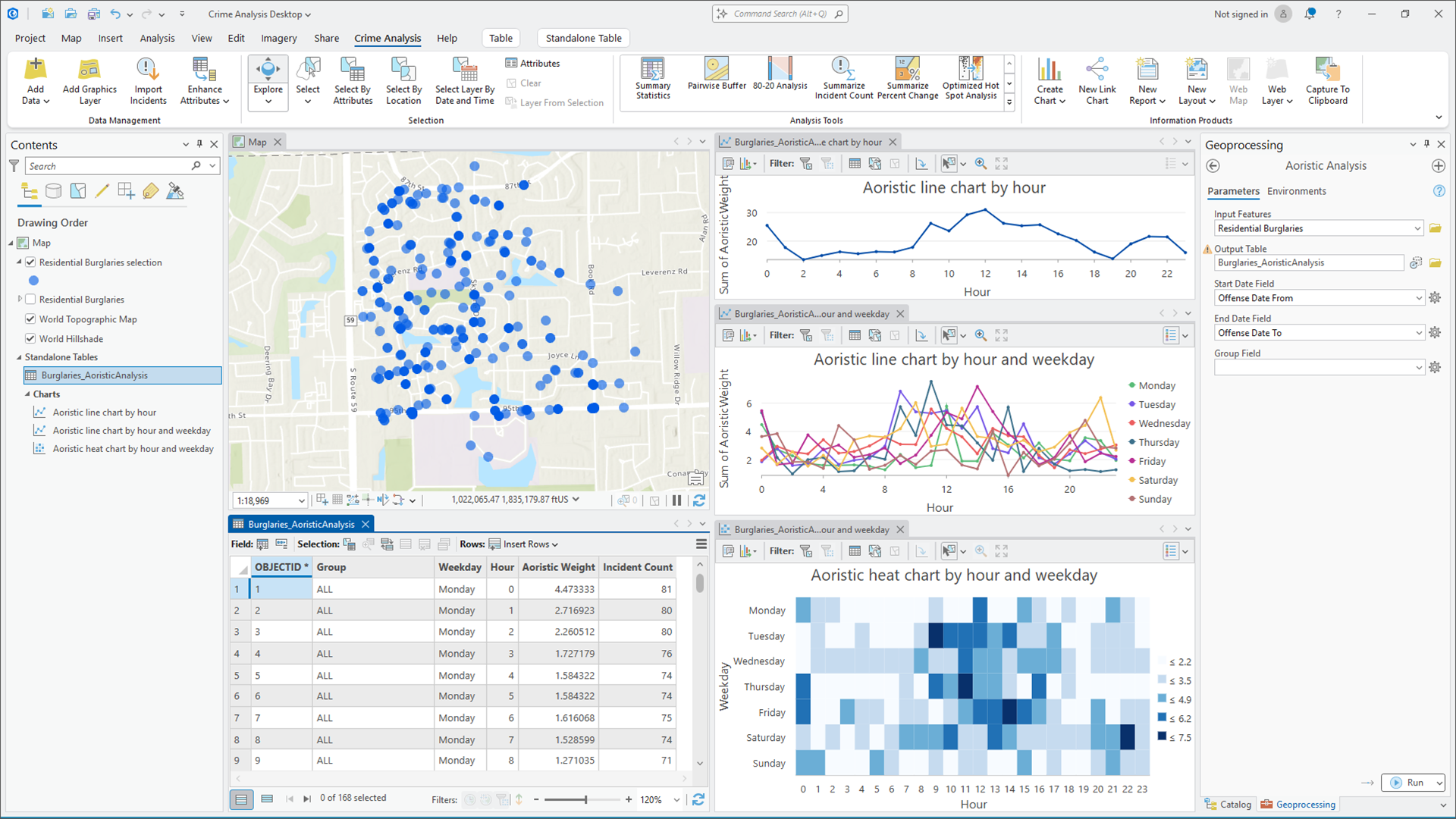Open the notifications bell icon
The width and height of the screenshot is (1456, 819).
tap(1310, 14)
